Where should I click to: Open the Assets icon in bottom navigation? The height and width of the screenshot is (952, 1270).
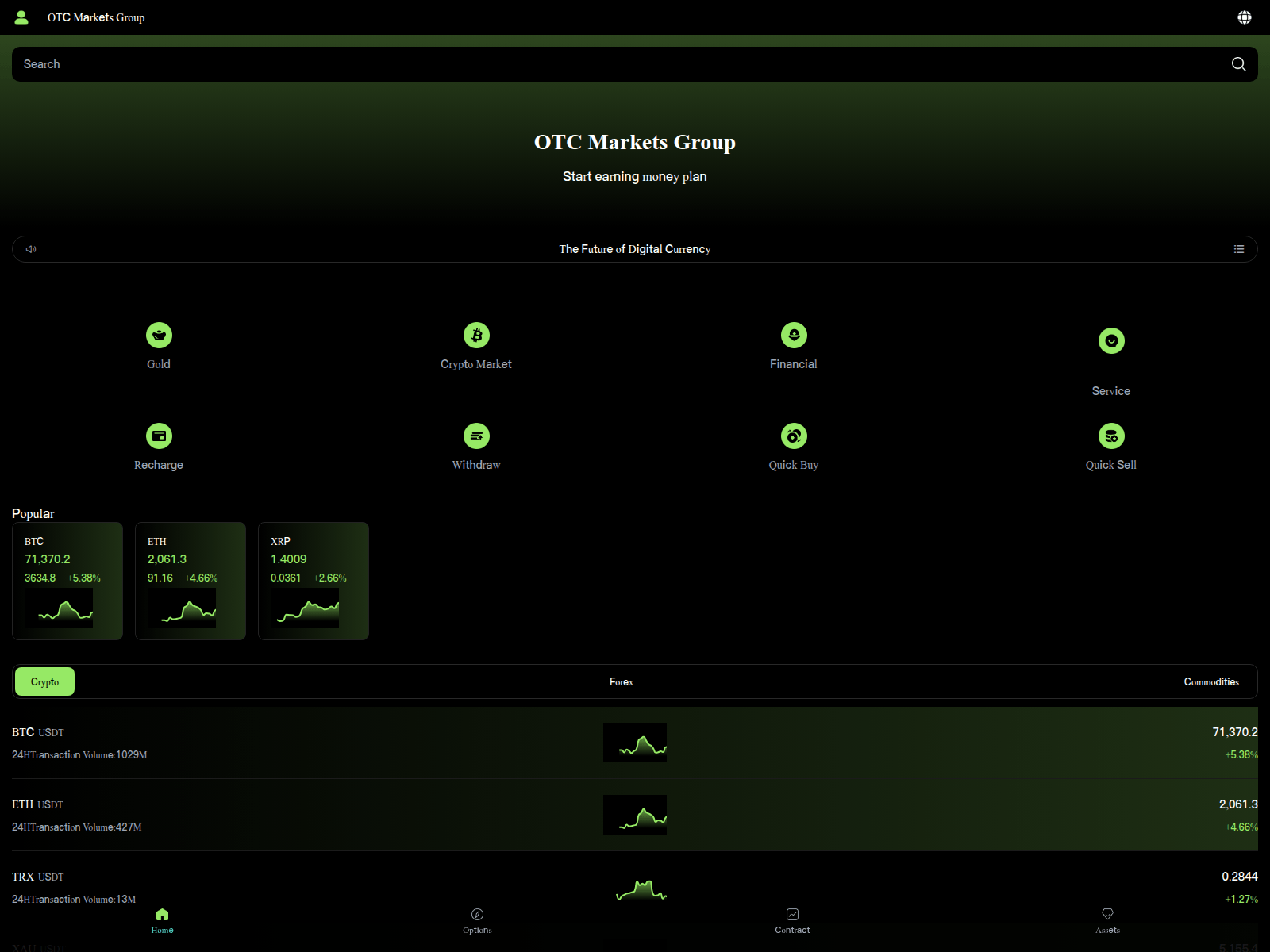point(1106,914)
